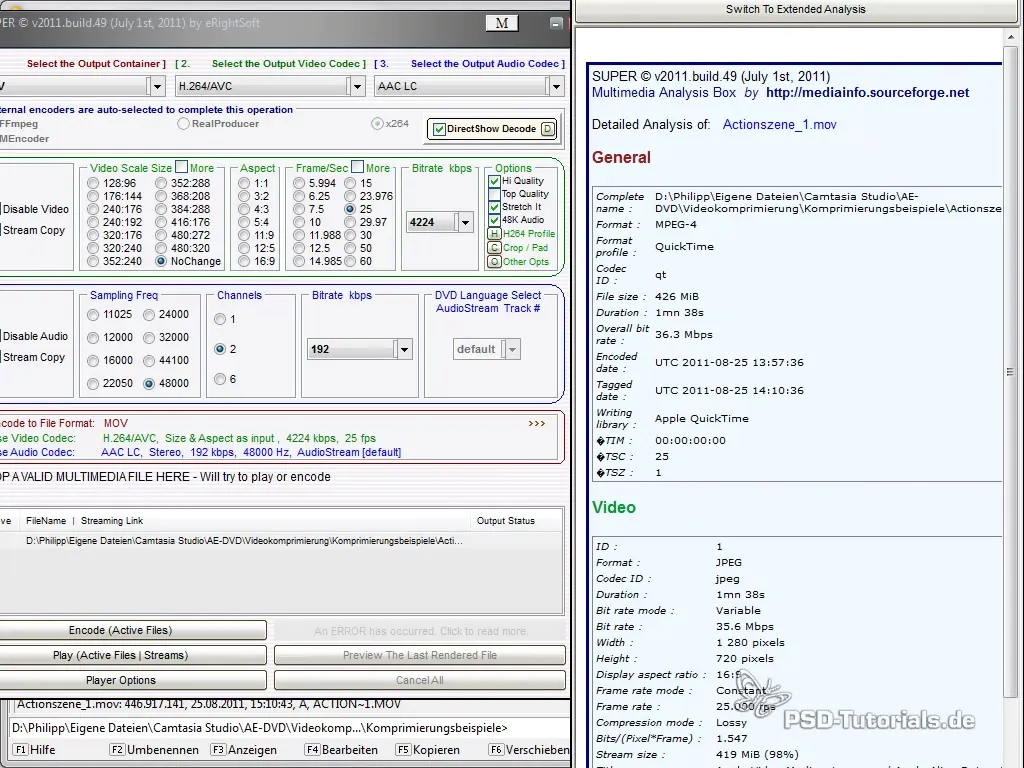Enable the Video Scale Size More checkbox
This screenshot has height=768, width=1024.
pos(182,167)
